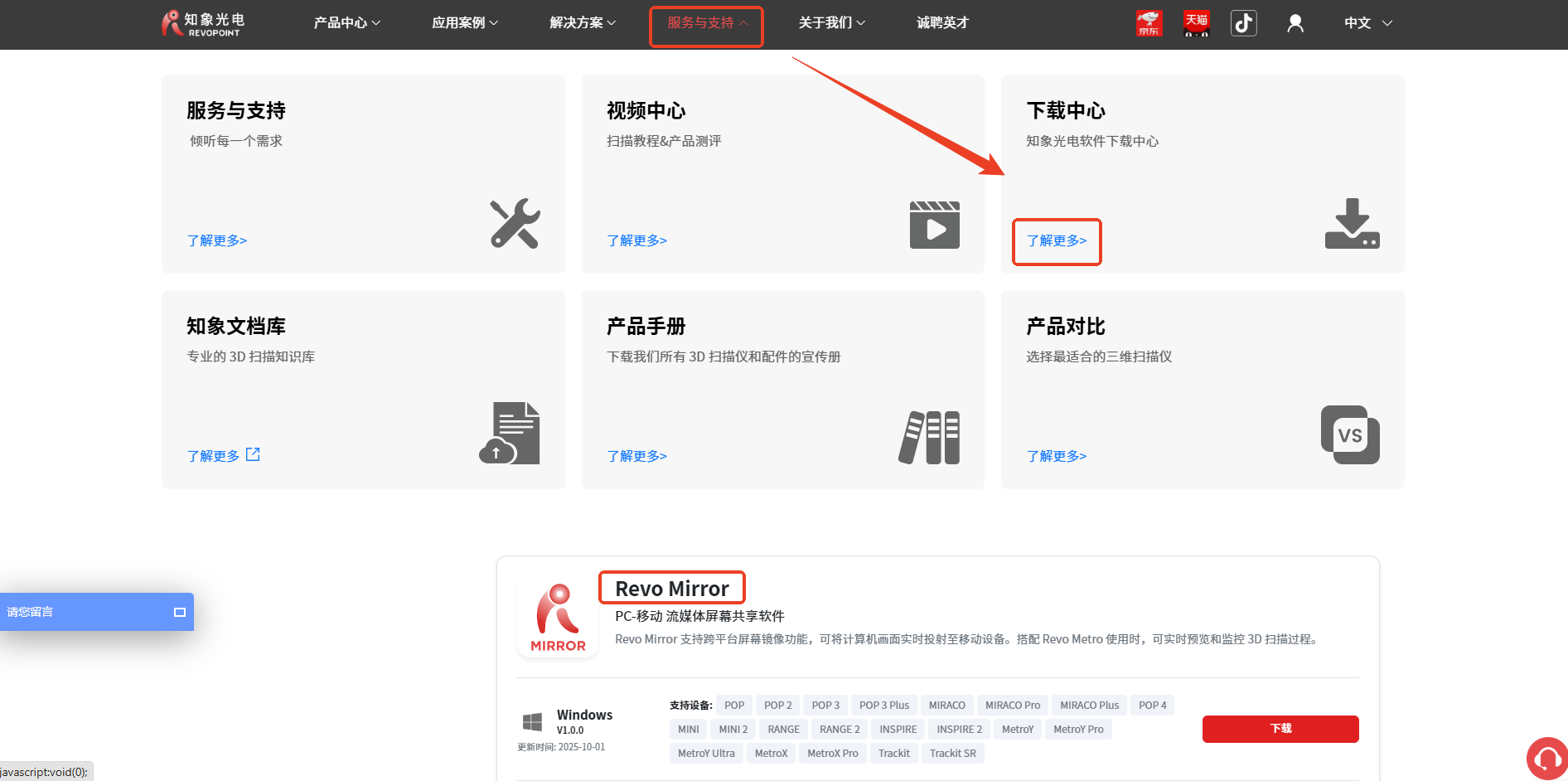The image size is (1568, 781).
Task: Click the Trackit device tag
Action: pos(894,754)
